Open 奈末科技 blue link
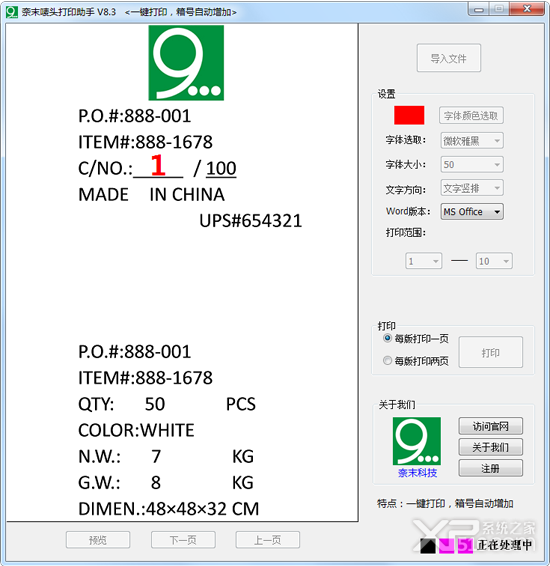The width and height of the screenshot is (550, 566). coord(417,473)
